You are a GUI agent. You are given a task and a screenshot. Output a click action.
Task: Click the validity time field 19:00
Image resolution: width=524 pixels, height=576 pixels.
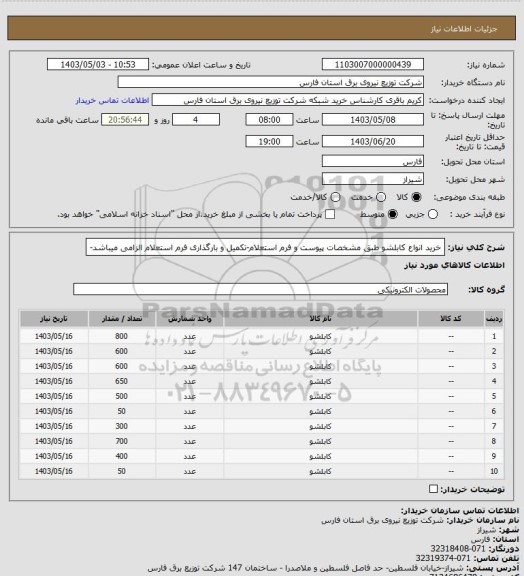(269, 141)
